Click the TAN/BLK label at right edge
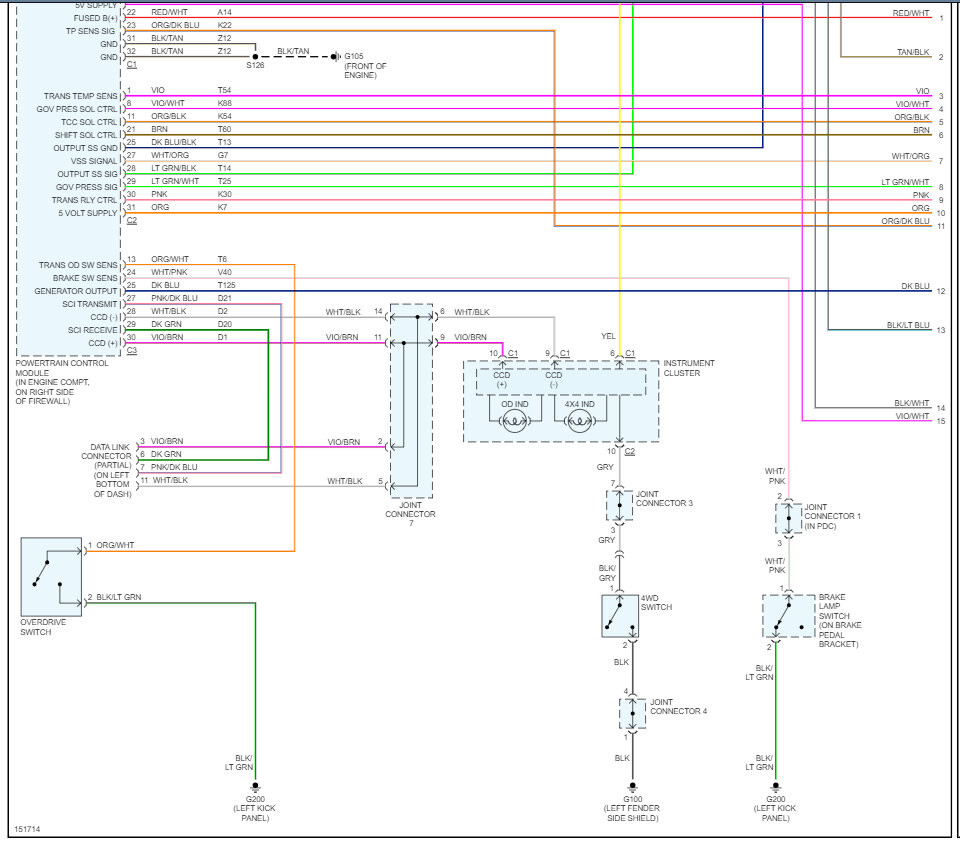This screenshot has width=960, height=845. (x=913, y=52)
